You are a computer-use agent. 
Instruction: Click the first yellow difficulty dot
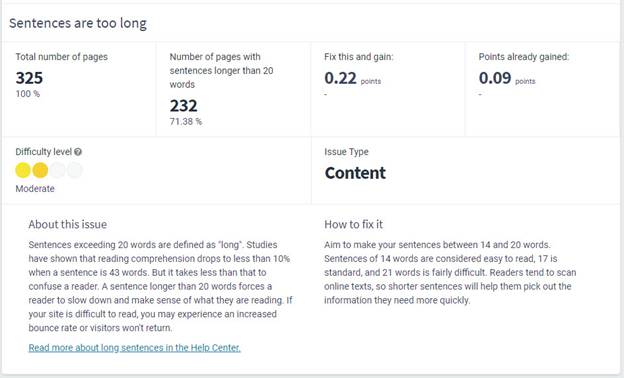point(23,170)
